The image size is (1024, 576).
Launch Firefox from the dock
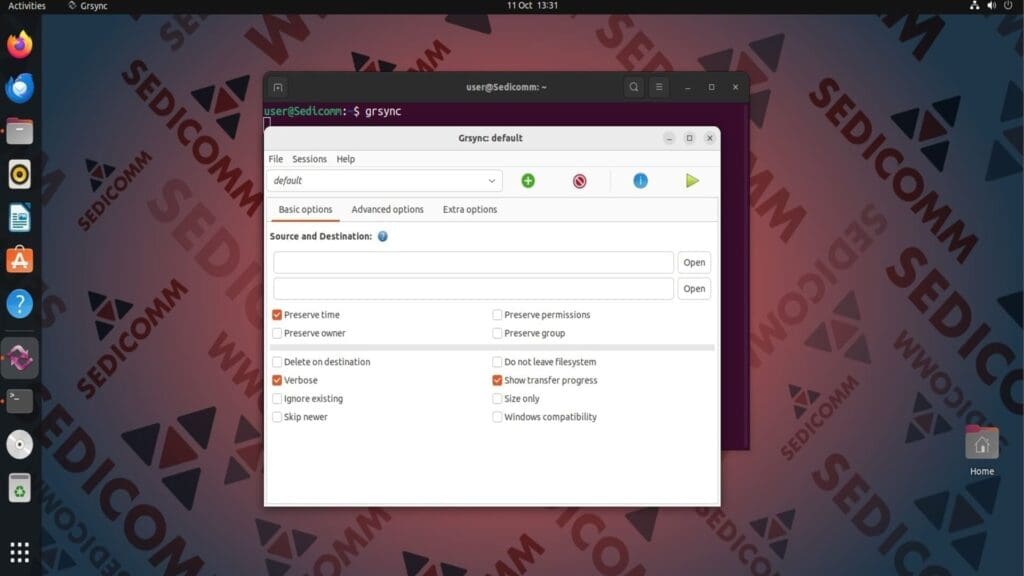[20, 44]
